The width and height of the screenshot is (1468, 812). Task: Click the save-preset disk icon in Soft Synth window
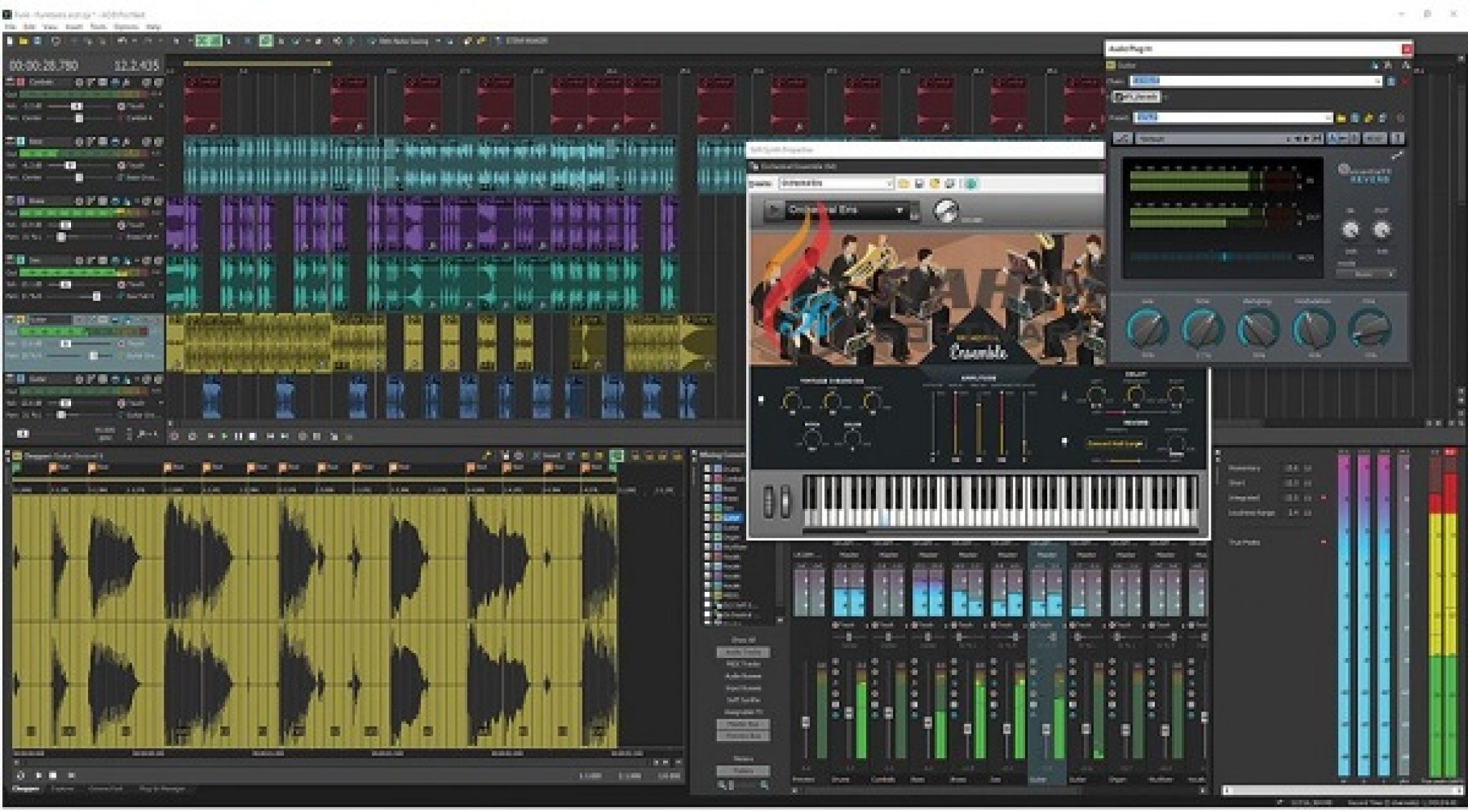point(920,184)
